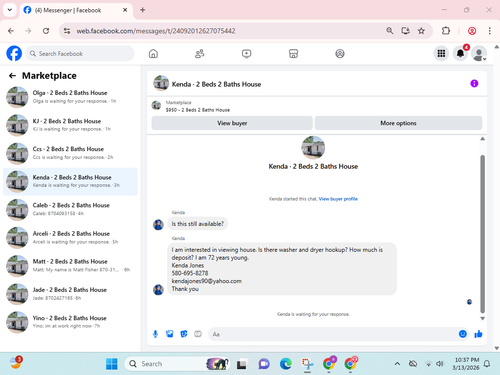Click the Chrome profile icon in toolbar
This screenshot has width=500, height=375.
(472, 31)
